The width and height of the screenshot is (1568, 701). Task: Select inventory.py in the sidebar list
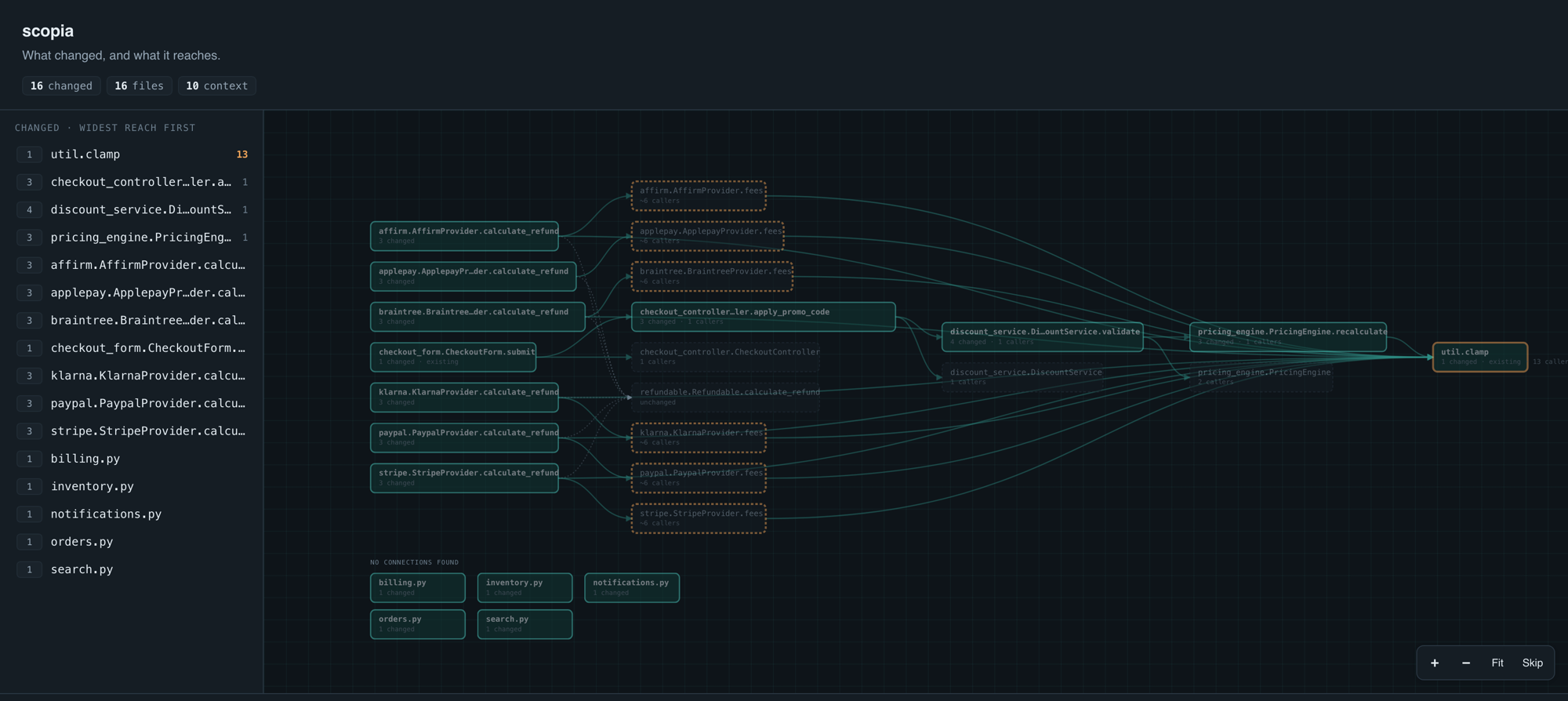(132, 486)
